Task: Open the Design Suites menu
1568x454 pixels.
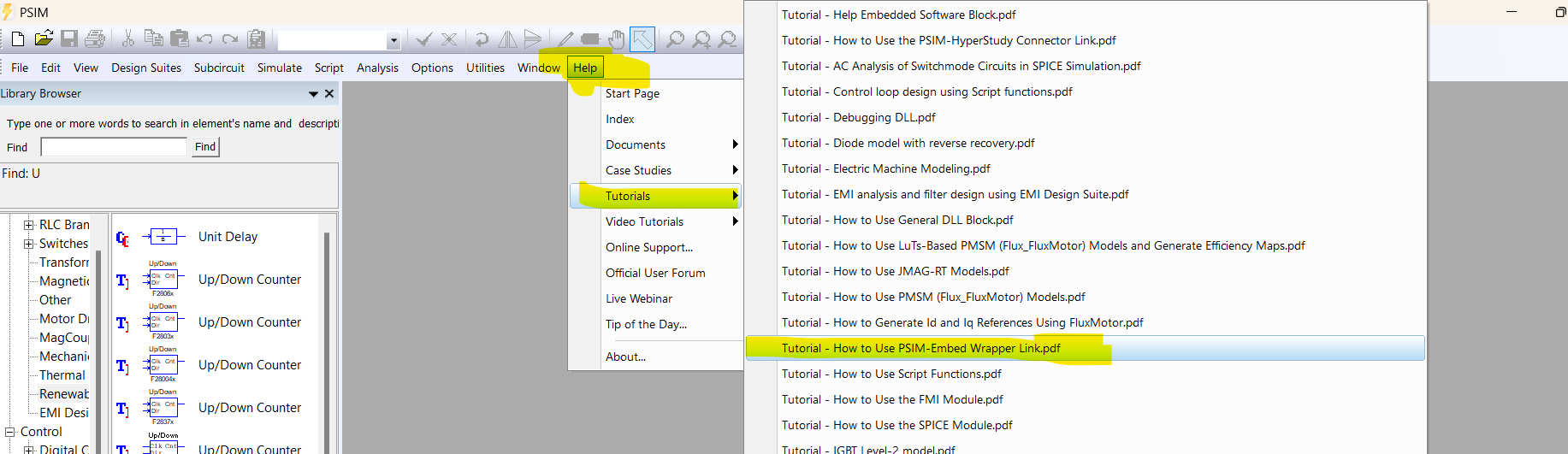Action: [146, 68]
